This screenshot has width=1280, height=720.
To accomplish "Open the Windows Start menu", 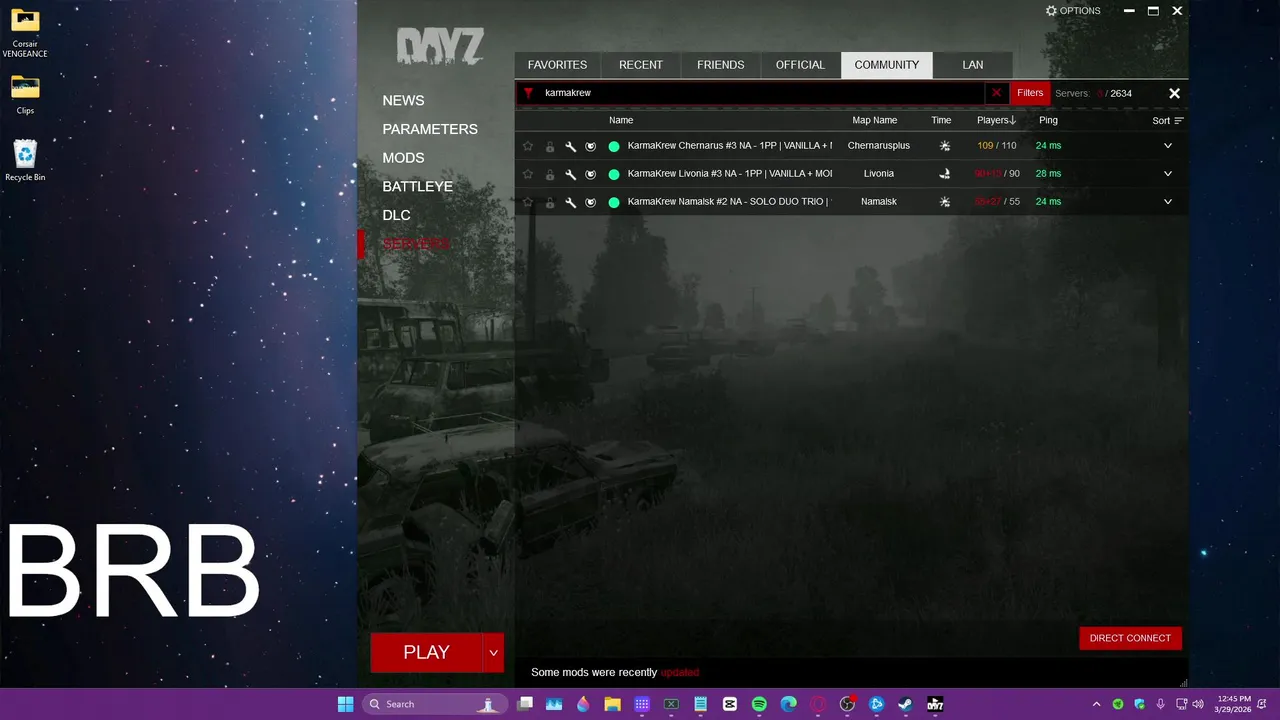I will pyautogui.click(x=345, y=704).
